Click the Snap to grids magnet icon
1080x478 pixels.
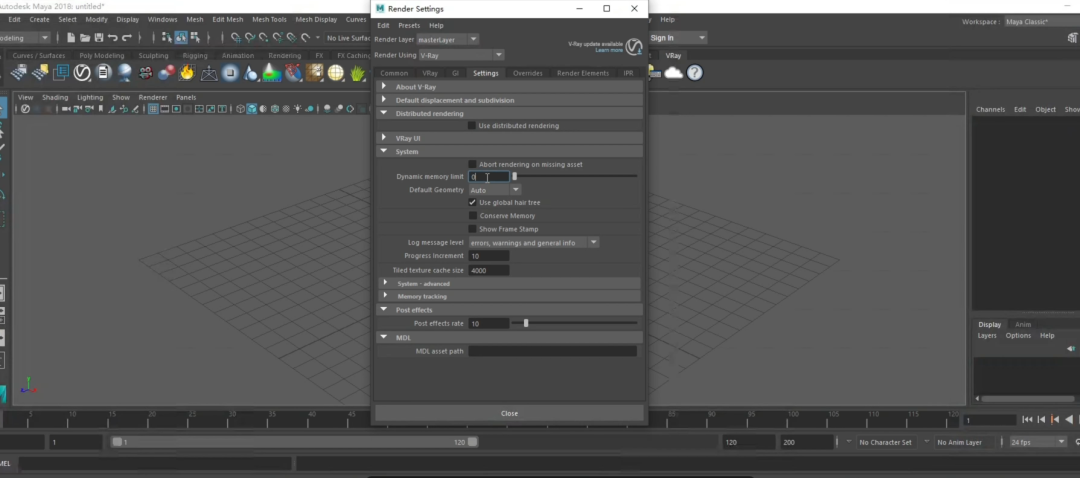(236, 38)
